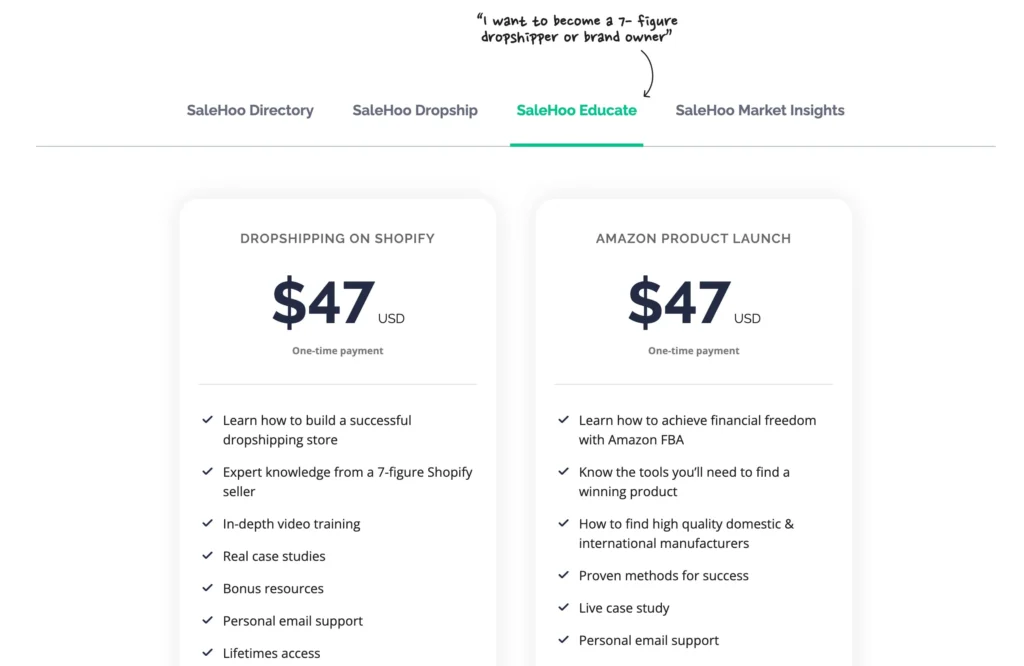The width and height of the screenshot is (1024, 666).
Task: Click the checkmark beside 'In-depth video training'
Action: [208, 523]
